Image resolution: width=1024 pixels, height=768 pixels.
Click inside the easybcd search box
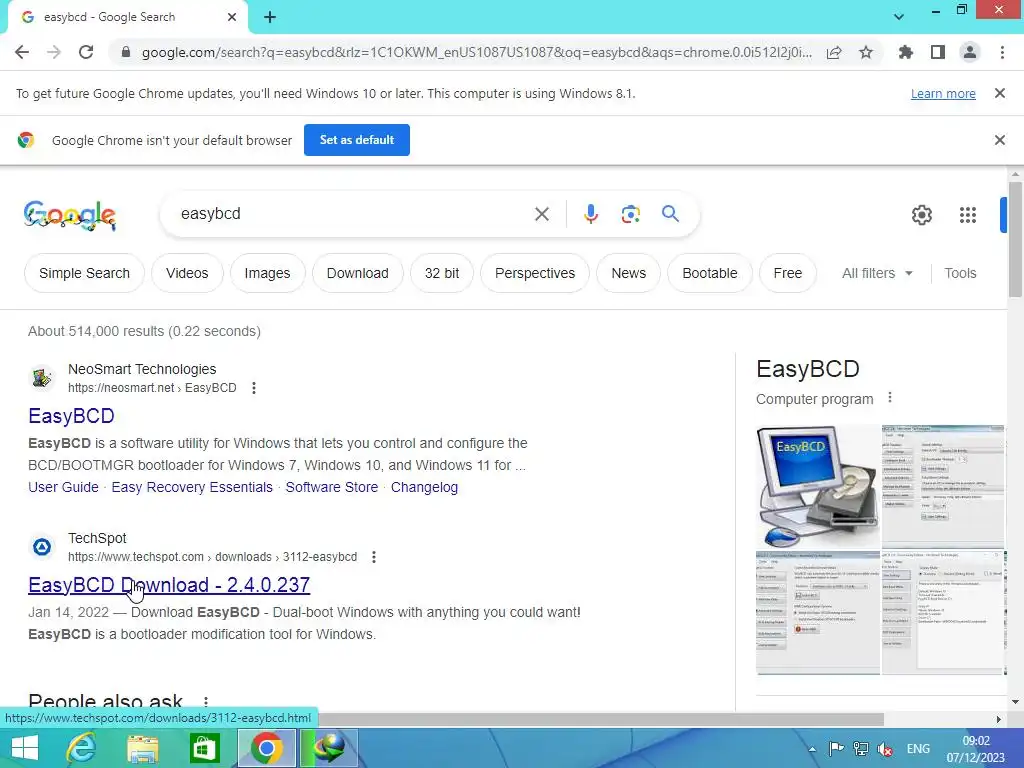(346, 214)
